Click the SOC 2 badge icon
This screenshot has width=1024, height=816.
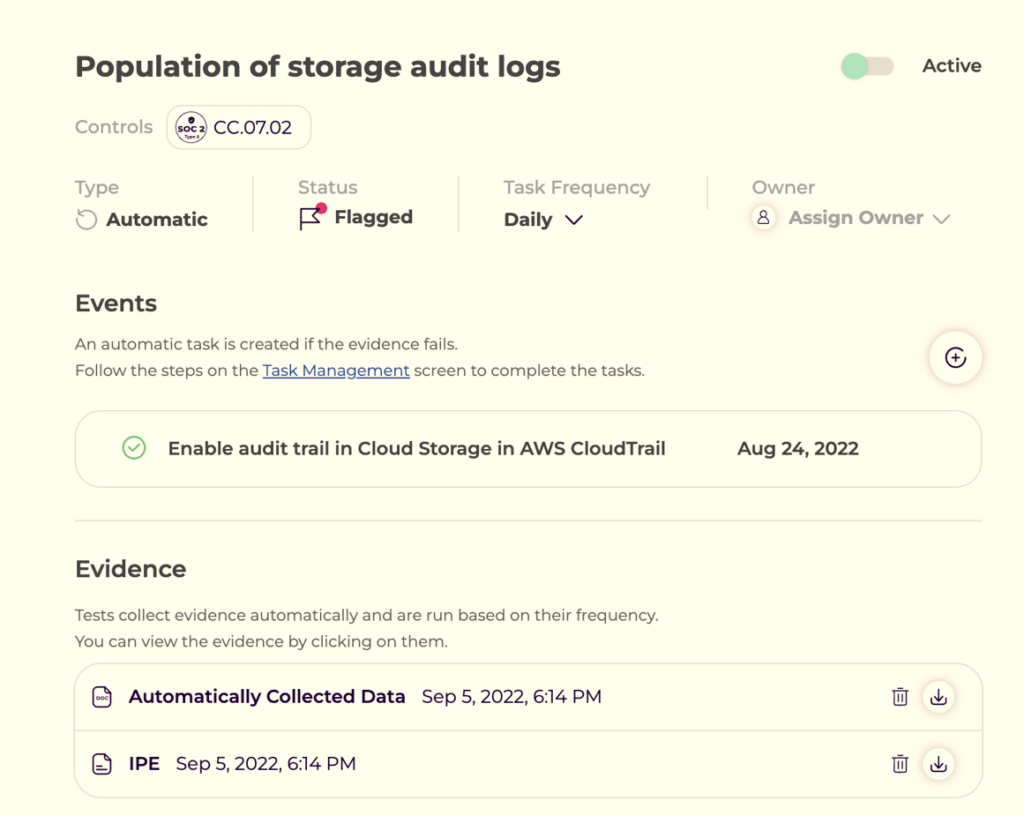pyautogui.click(x=191, y=128)
